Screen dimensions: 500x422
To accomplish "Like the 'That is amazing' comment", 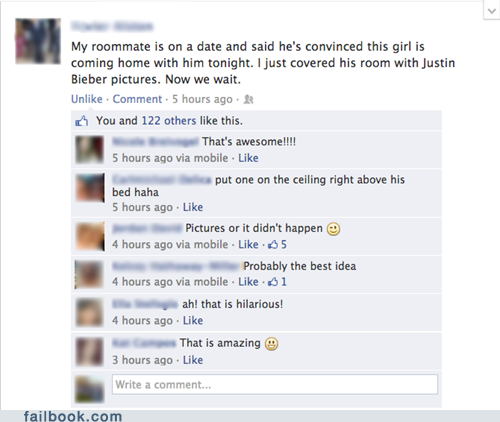I will pyautogui.click(x=193, y=360).
